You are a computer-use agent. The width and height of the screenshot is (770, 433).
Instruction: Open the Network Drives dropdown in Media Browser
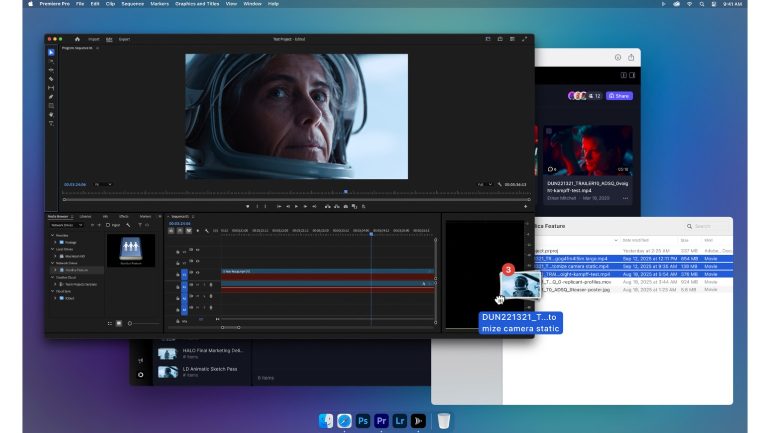[x=68, y=225]
